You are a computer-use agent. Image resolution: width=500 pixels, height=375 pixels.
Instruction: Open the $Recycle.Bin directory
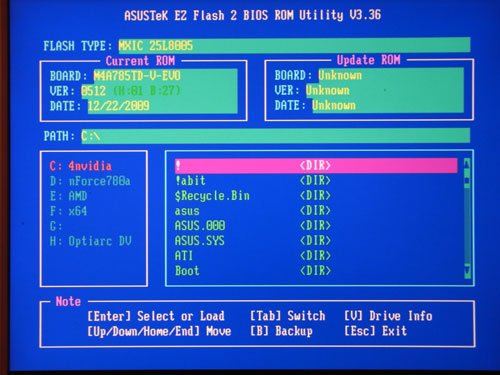point(253,196)
